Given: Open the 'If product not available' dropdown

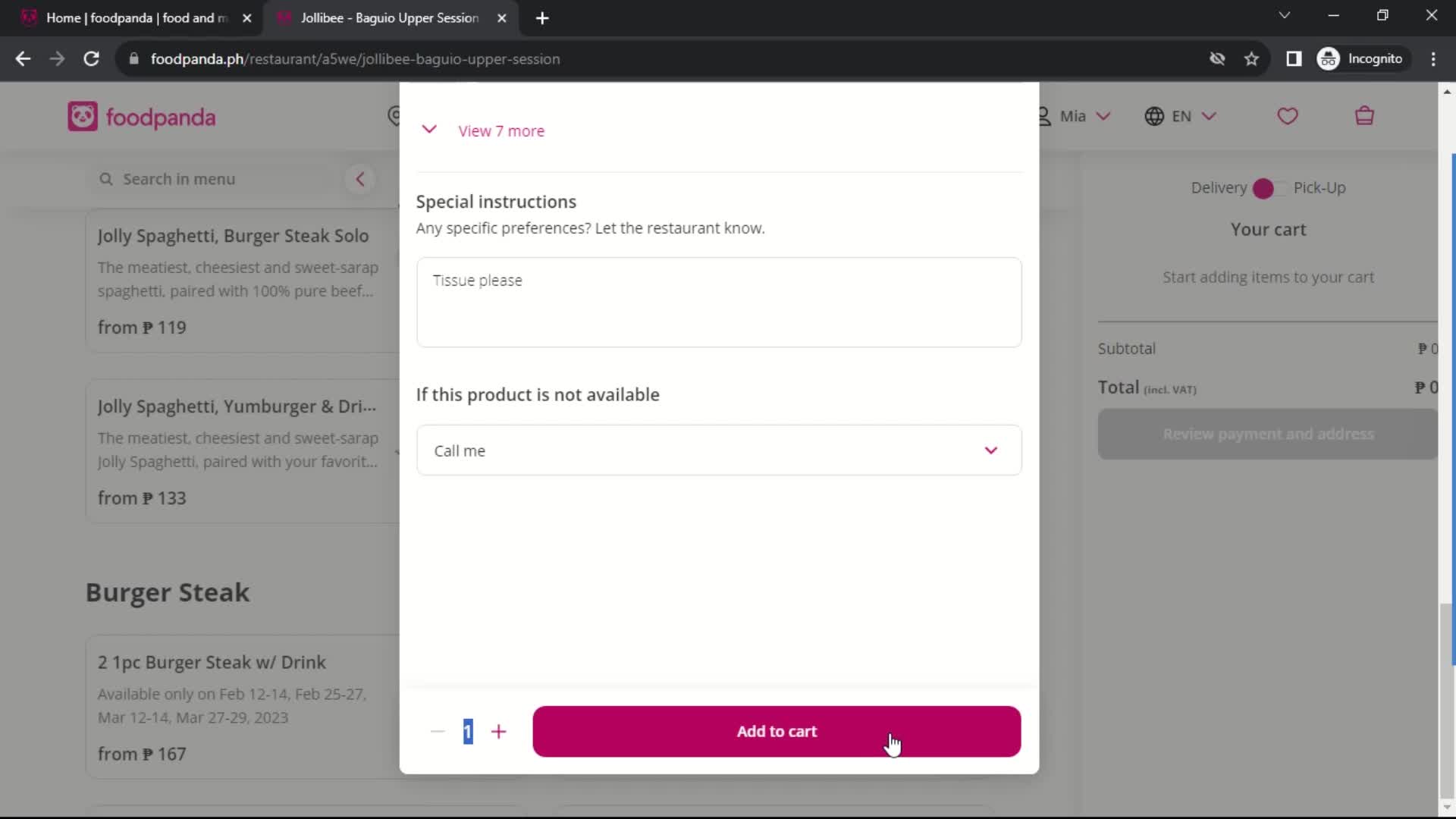Looking at the screenshot, I should click(720, 449).
